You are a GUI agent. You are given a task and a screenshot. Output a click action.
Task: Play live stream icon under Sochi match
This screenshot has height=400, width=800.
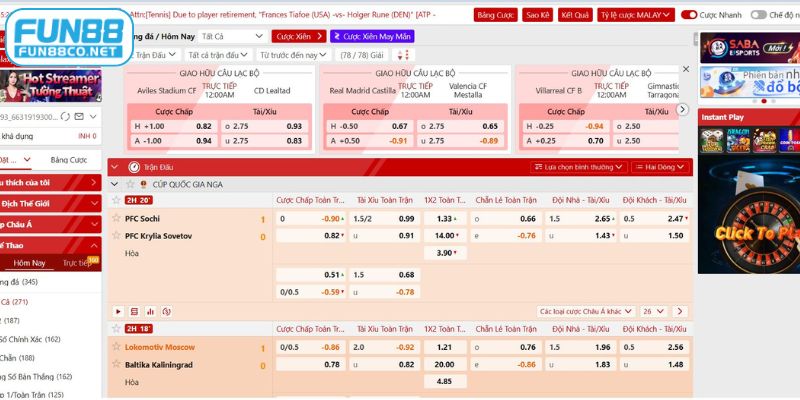[x=118, y=311]
